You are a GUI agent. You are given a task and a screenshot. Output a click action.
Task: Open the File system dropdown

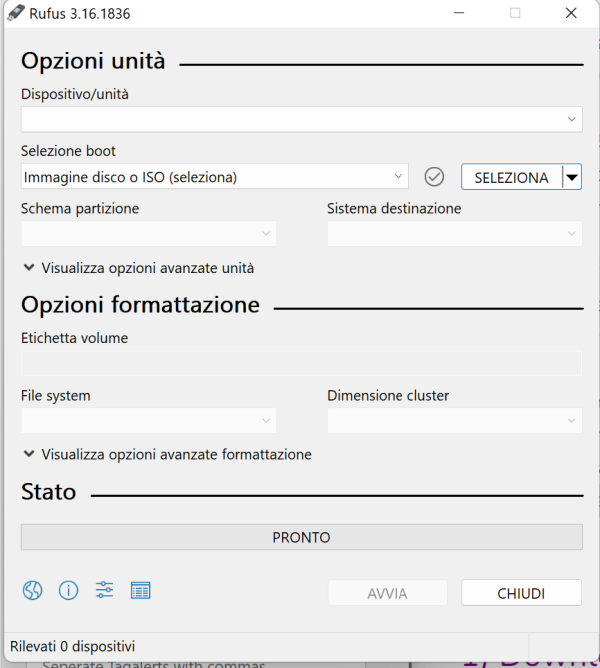(x=148, y=421)
